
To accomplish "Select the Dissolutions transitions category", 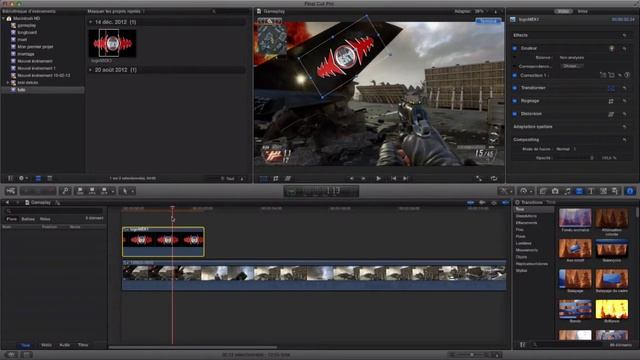I will (x=526, y=216).
